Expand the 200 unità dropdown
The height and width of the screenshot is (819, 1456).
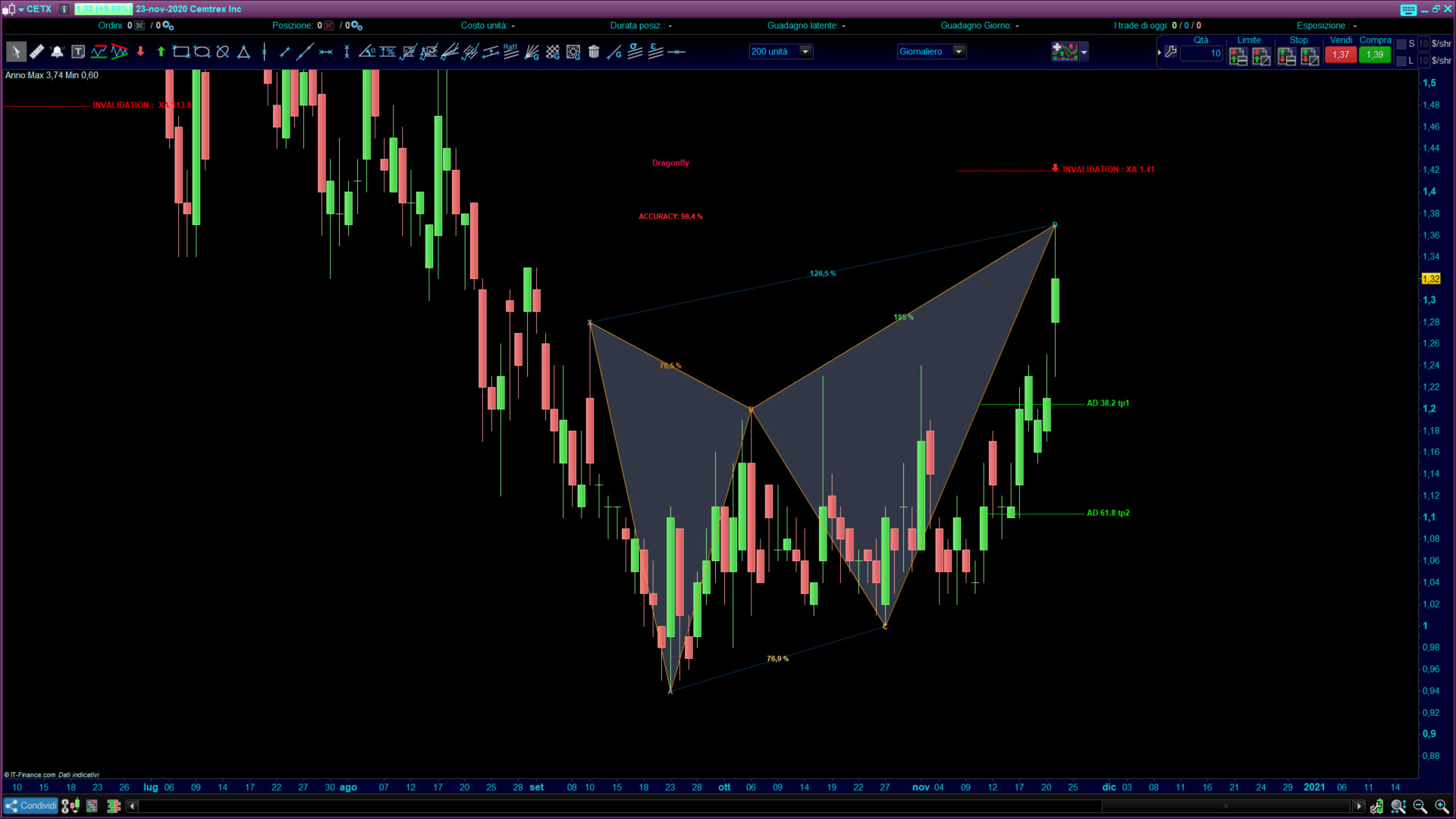(x=805, y=52)
